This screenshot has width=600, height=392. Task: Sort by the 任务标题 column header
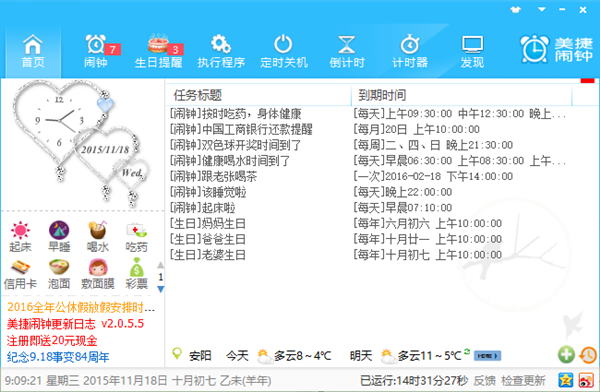tap(259, 95)
